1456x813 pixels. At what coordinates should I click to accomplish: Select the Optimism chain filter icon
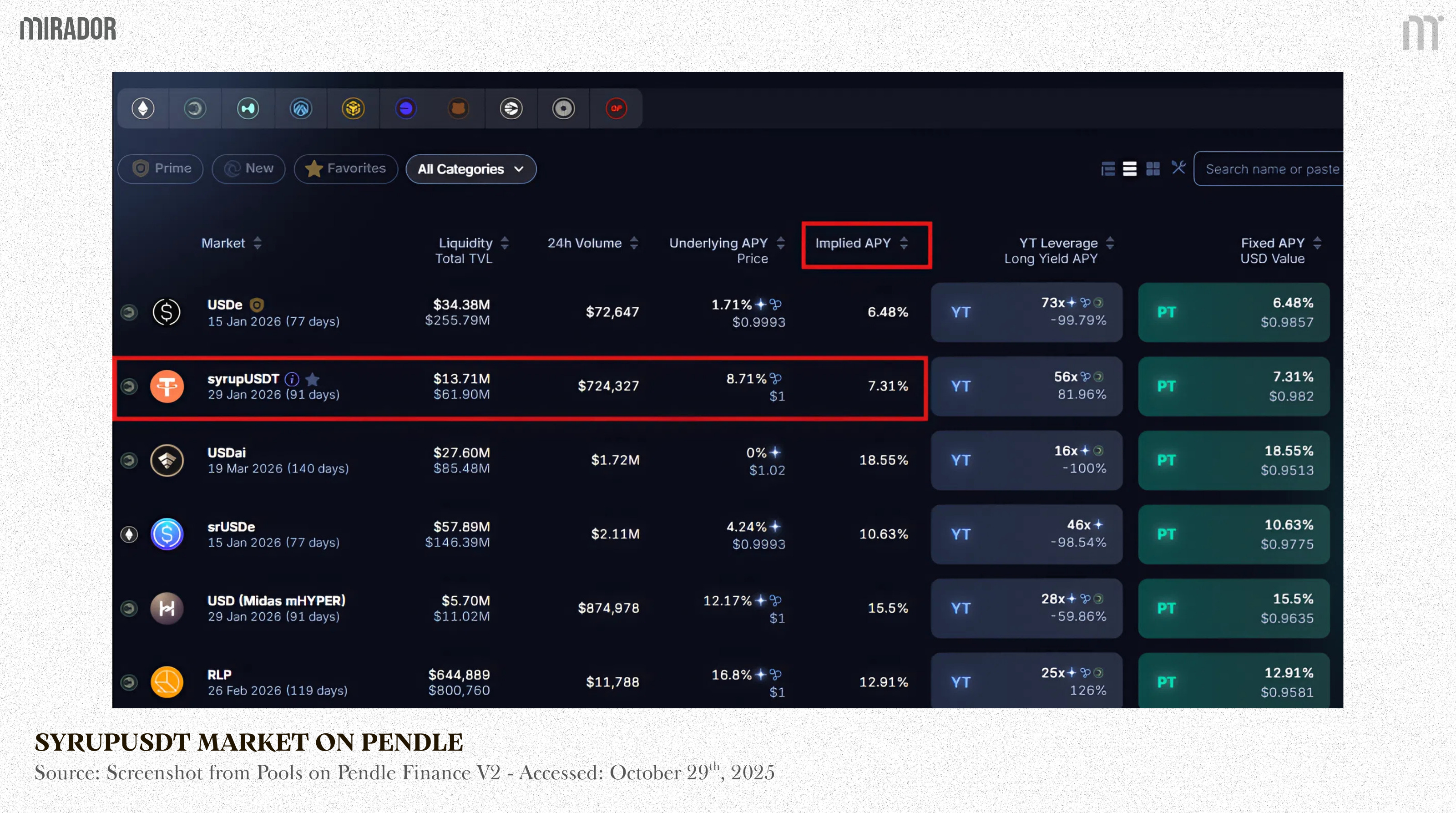(616, 108)
